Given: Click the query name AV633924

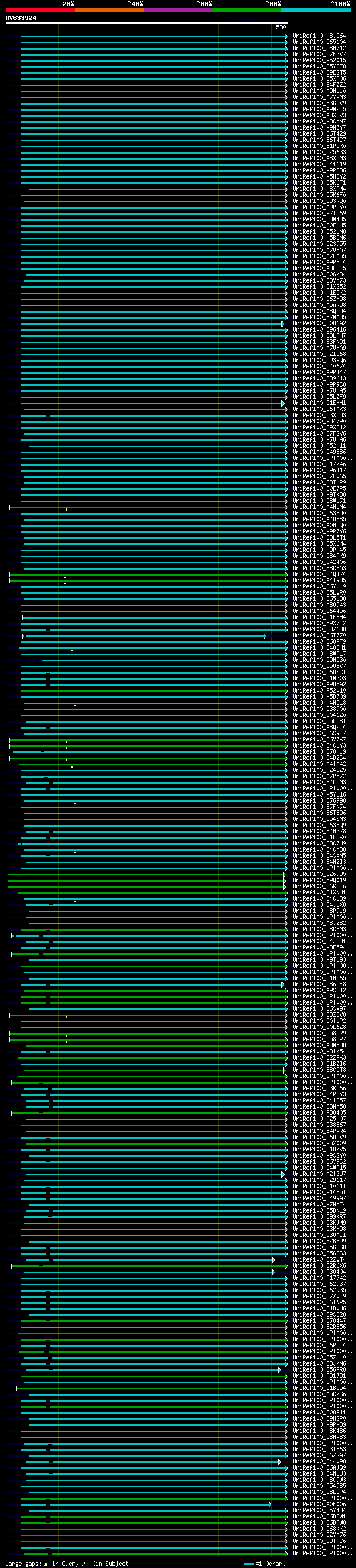Looking at the screenshot, I should [21, 18].
